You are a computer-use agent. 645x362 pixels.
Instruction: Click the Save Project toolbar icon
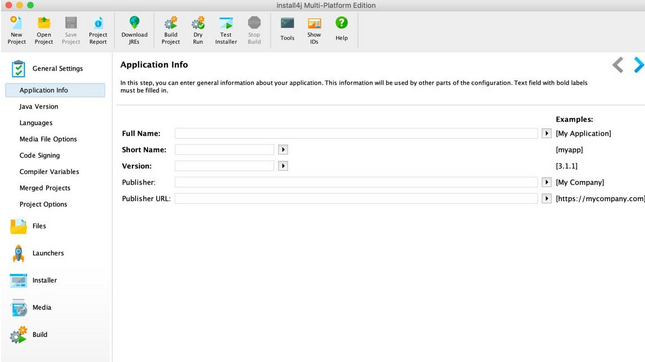click(71, 23)
